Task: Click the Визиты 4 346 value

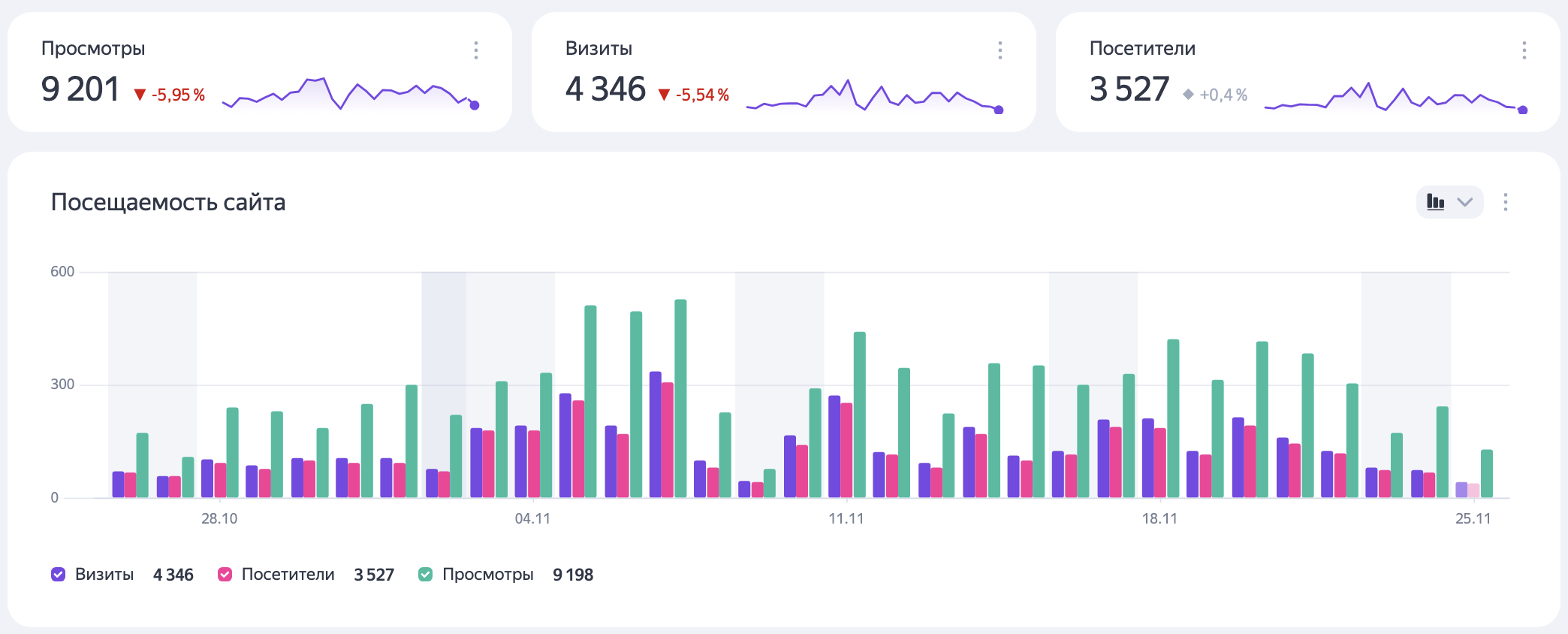Action: (605, 89)
